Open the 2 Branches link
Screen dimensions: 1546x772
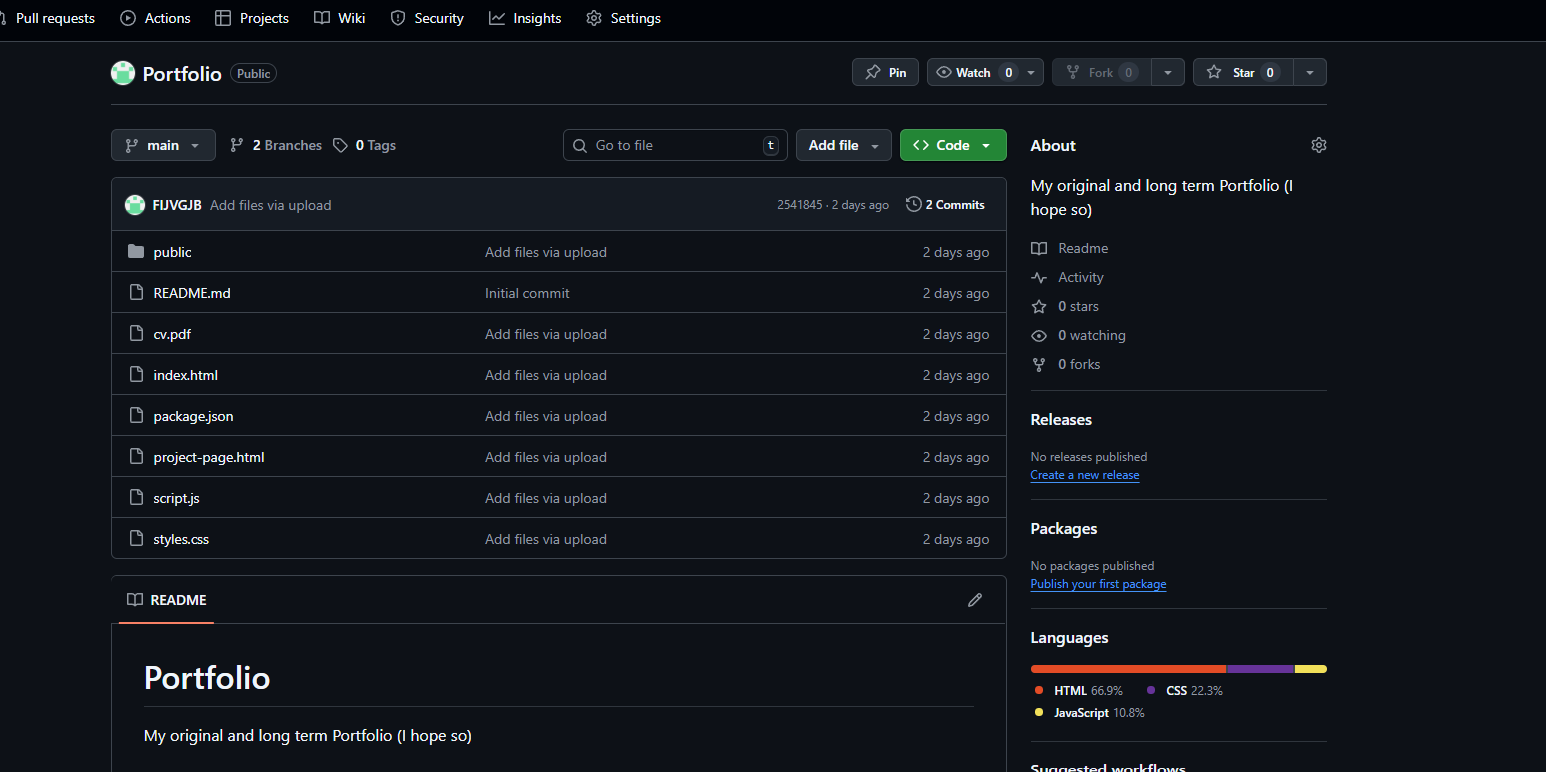pyautogui.click(x=276, y=145)
